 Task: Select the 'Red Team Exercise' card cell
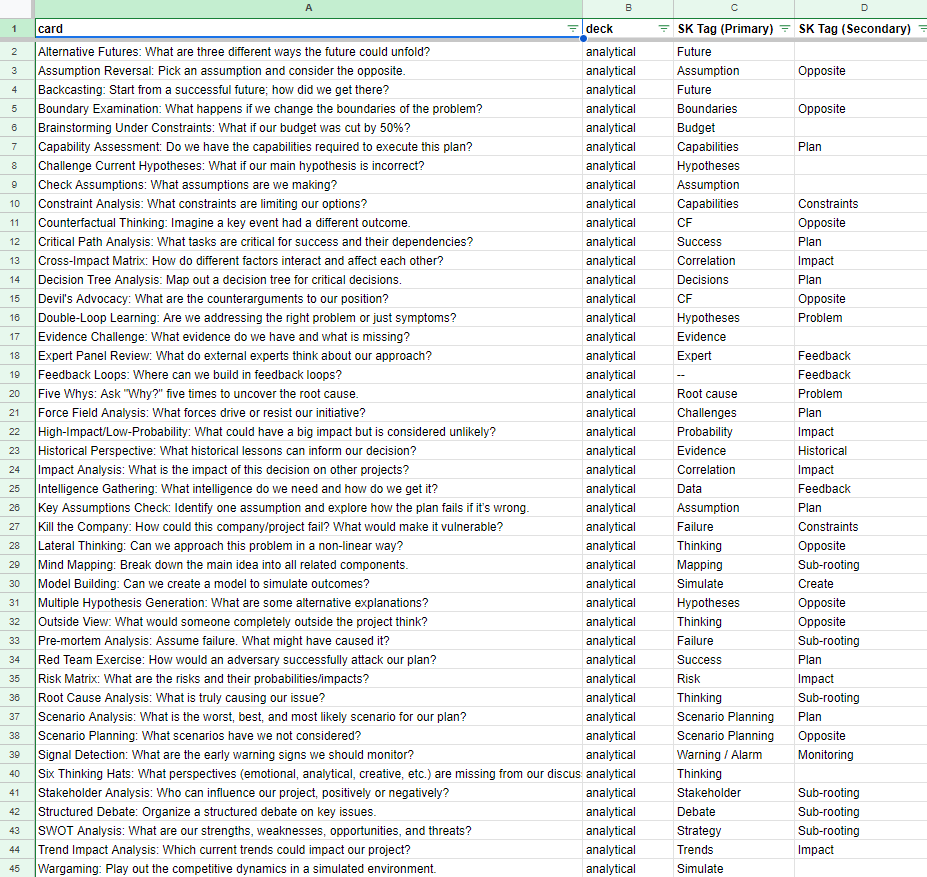coord(309,660)
